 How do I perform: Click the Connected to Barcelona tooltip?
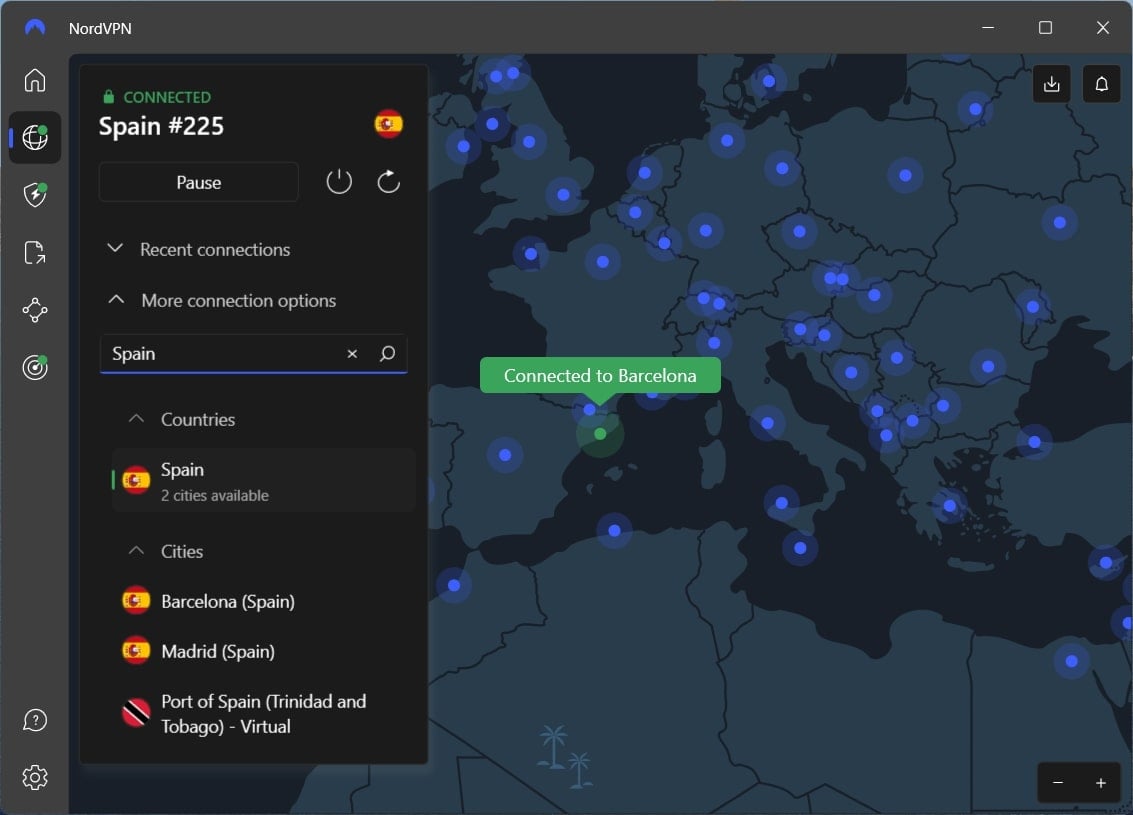coord(600,376)
